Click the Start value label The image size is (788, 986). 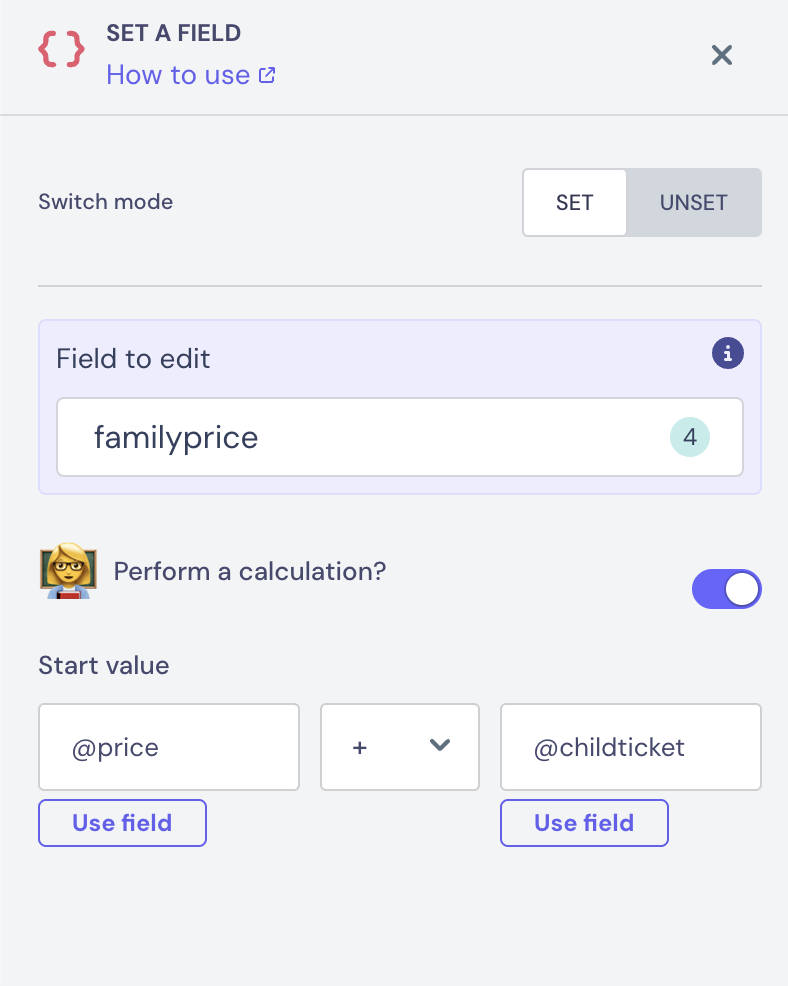(104, 665)
